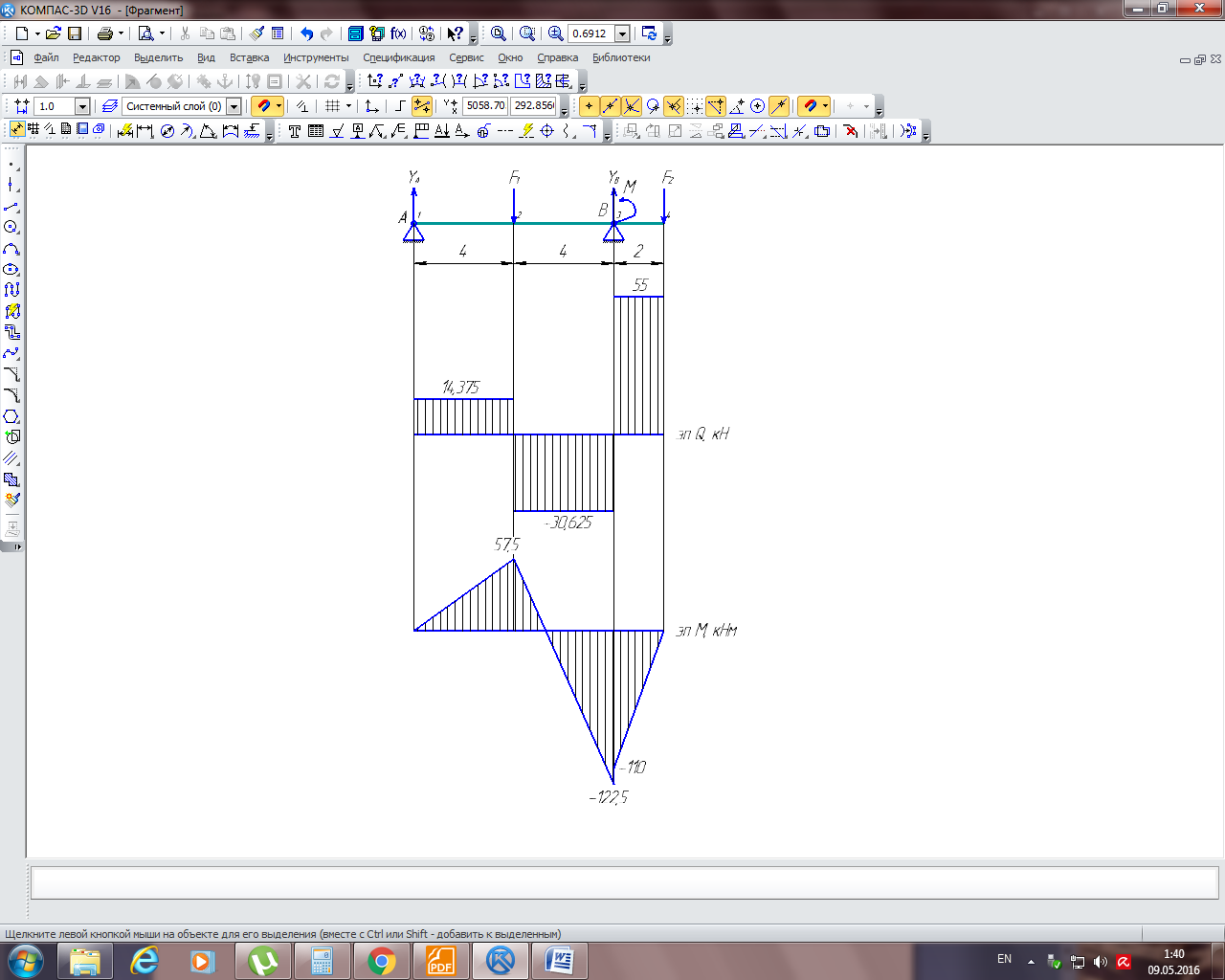This screenshot has width=1225, height=980.
Task: Open the Text input tool
Action: [295, 131]
